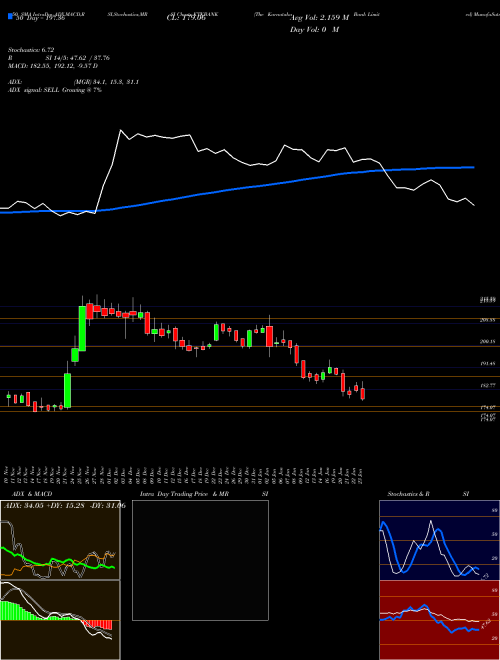Click the MACD 182.55 values line
The height and width of the screenshot is (660, 500).
pos(53,66)
